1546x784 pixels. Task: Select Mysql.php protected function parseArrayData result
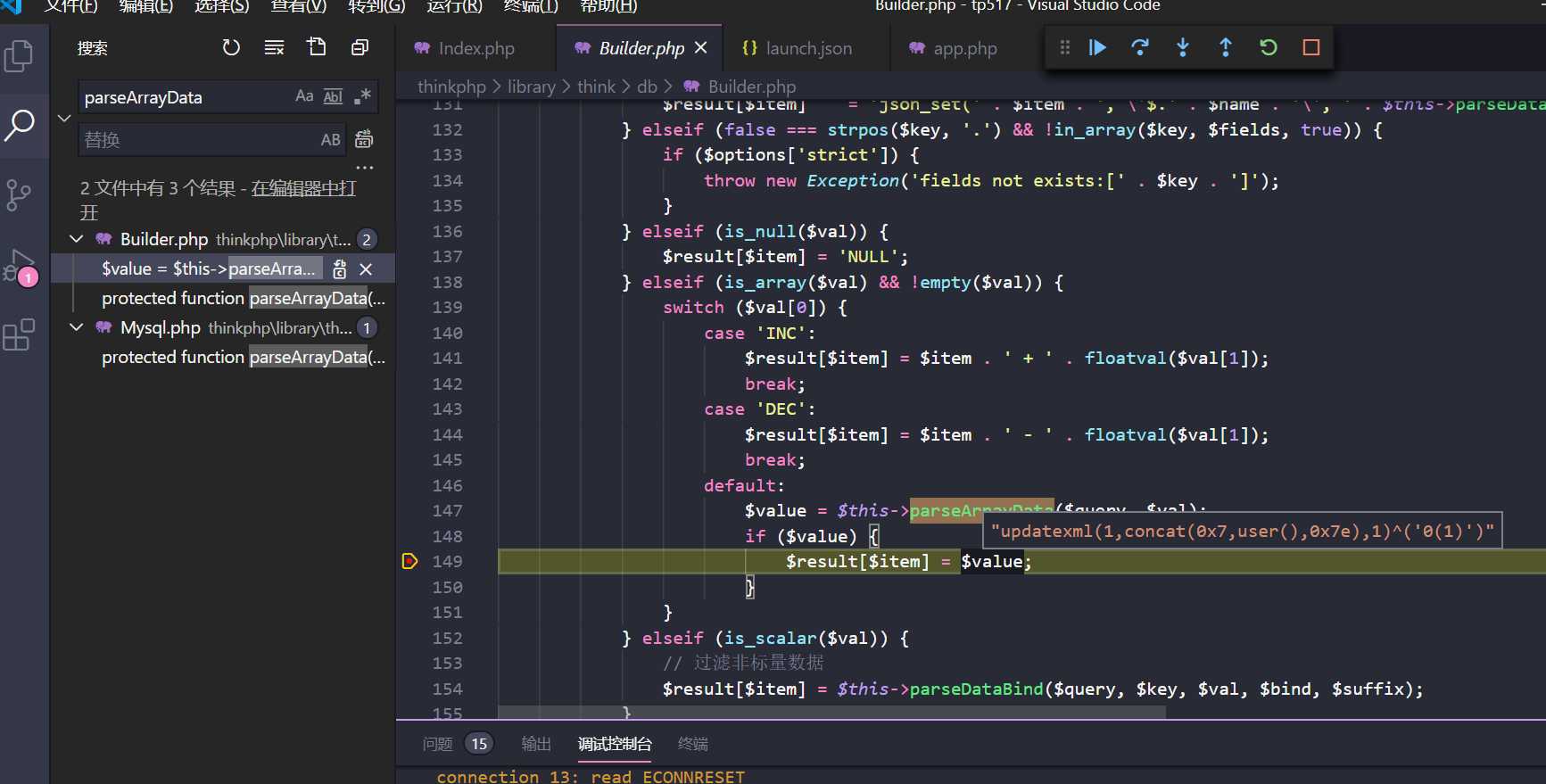[244, 357]
